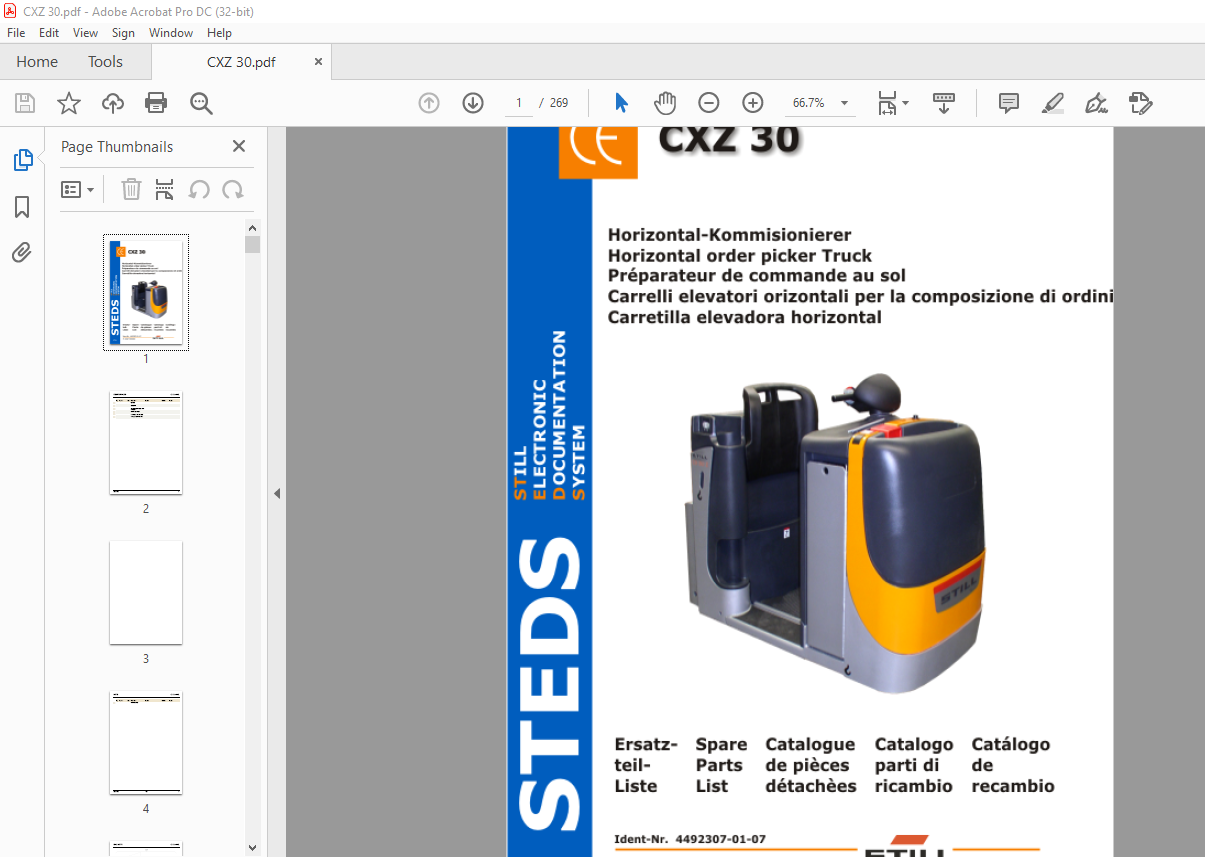Add a comment with the sticky note
Screen dimensions: 1205x857
click(x=1009, y=103)
